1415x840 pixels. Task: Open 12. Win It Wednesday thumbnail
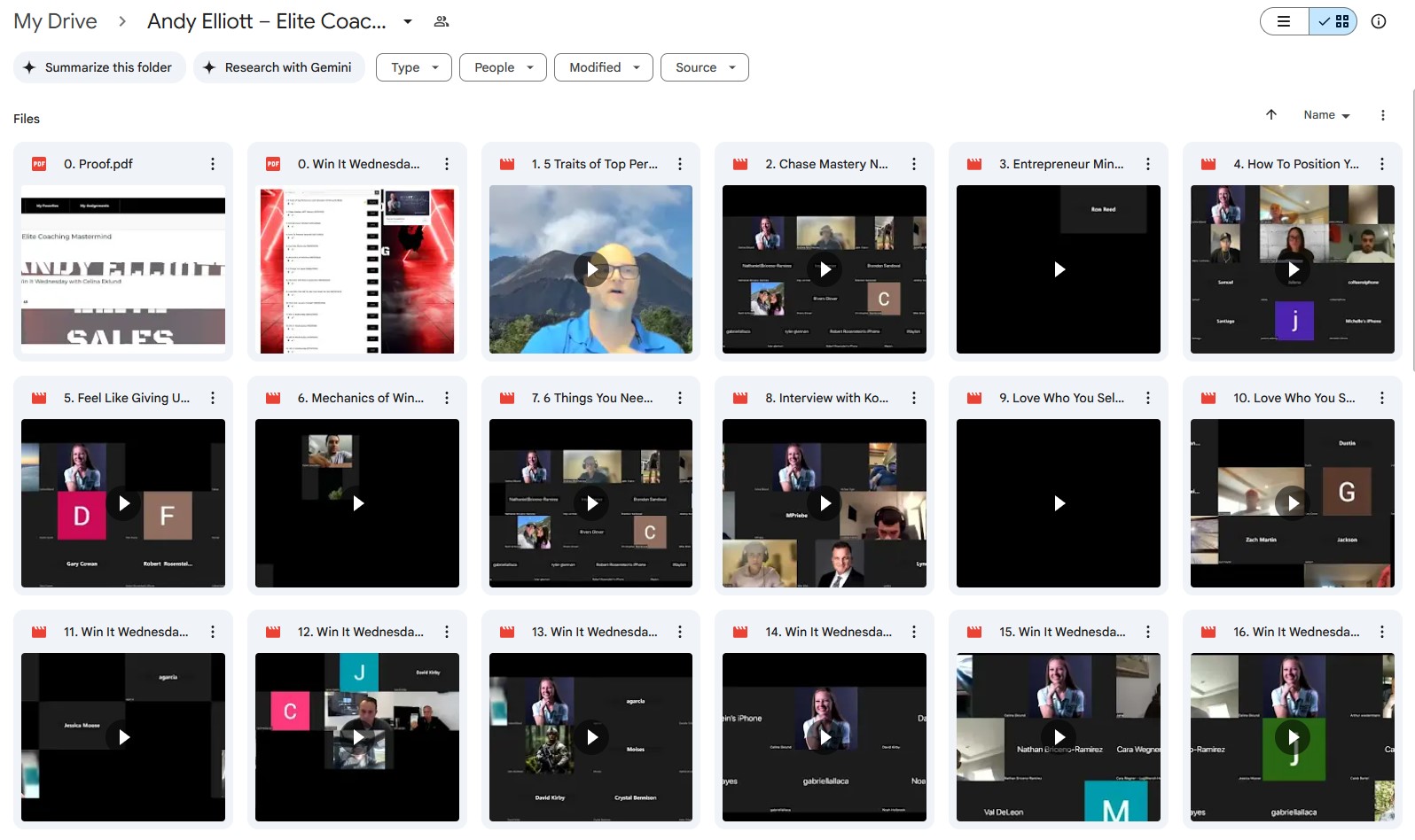click(357, 737)
